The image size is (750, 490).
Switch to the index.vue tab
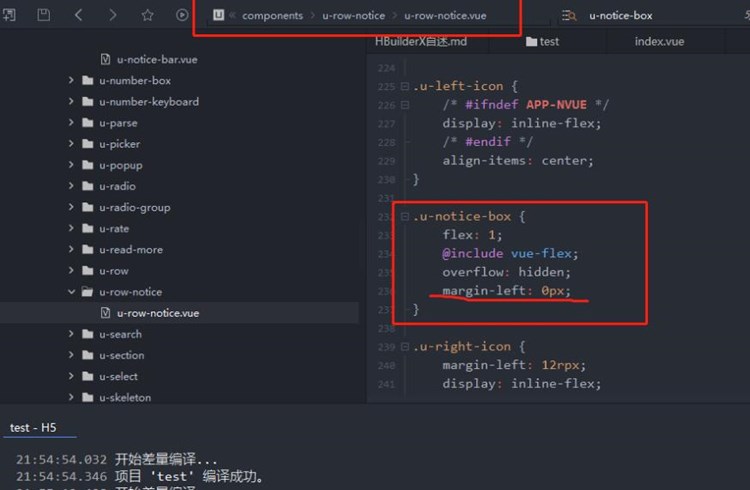coord(660,42)
